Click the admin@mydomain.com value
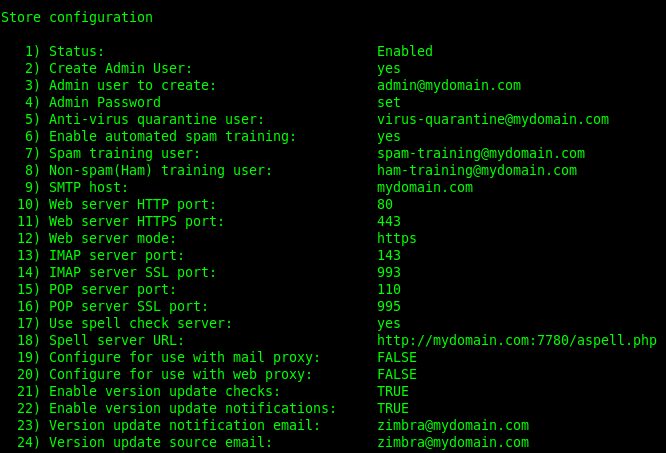This screenshot has height=453, width=666. pos(449,86)
